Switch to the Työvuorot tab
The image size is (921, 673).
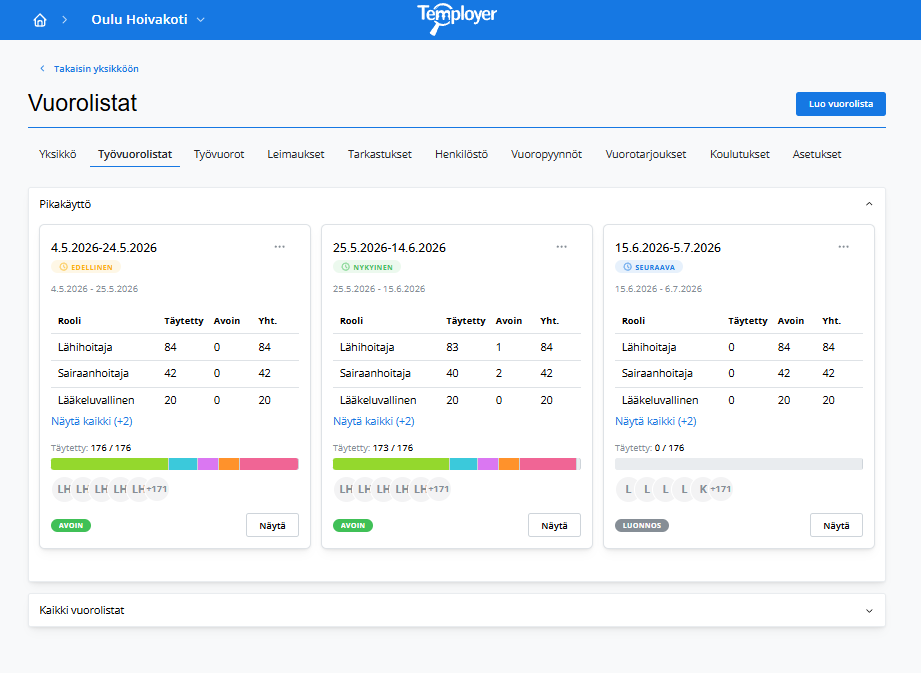coord(219,154)
